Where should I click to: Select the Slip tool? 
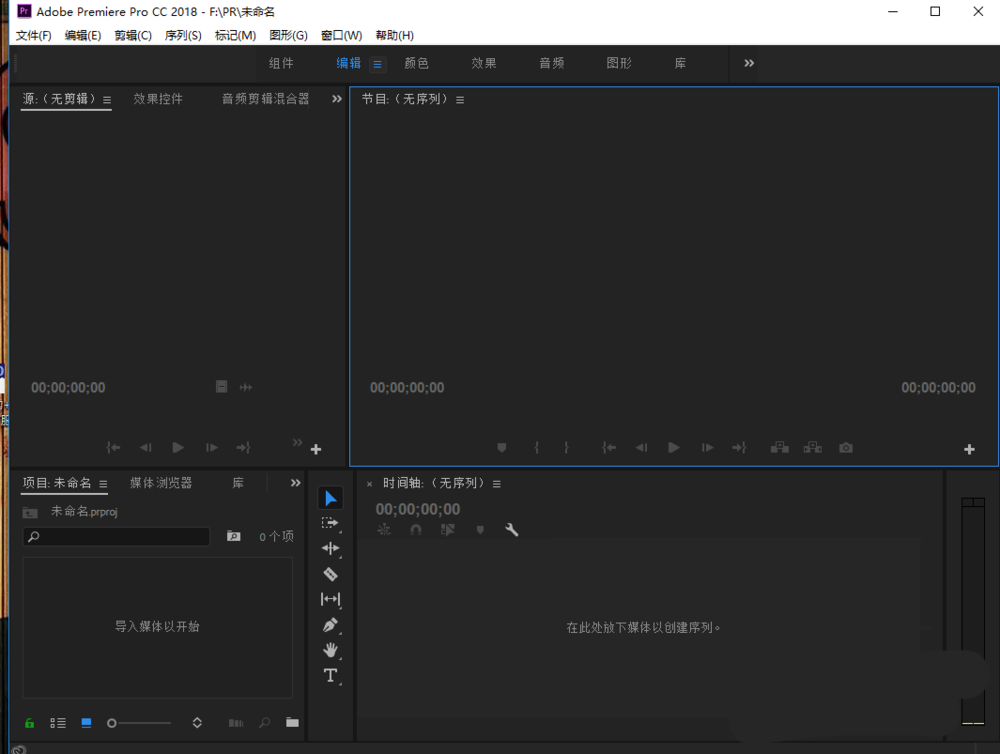coord(330,599)
